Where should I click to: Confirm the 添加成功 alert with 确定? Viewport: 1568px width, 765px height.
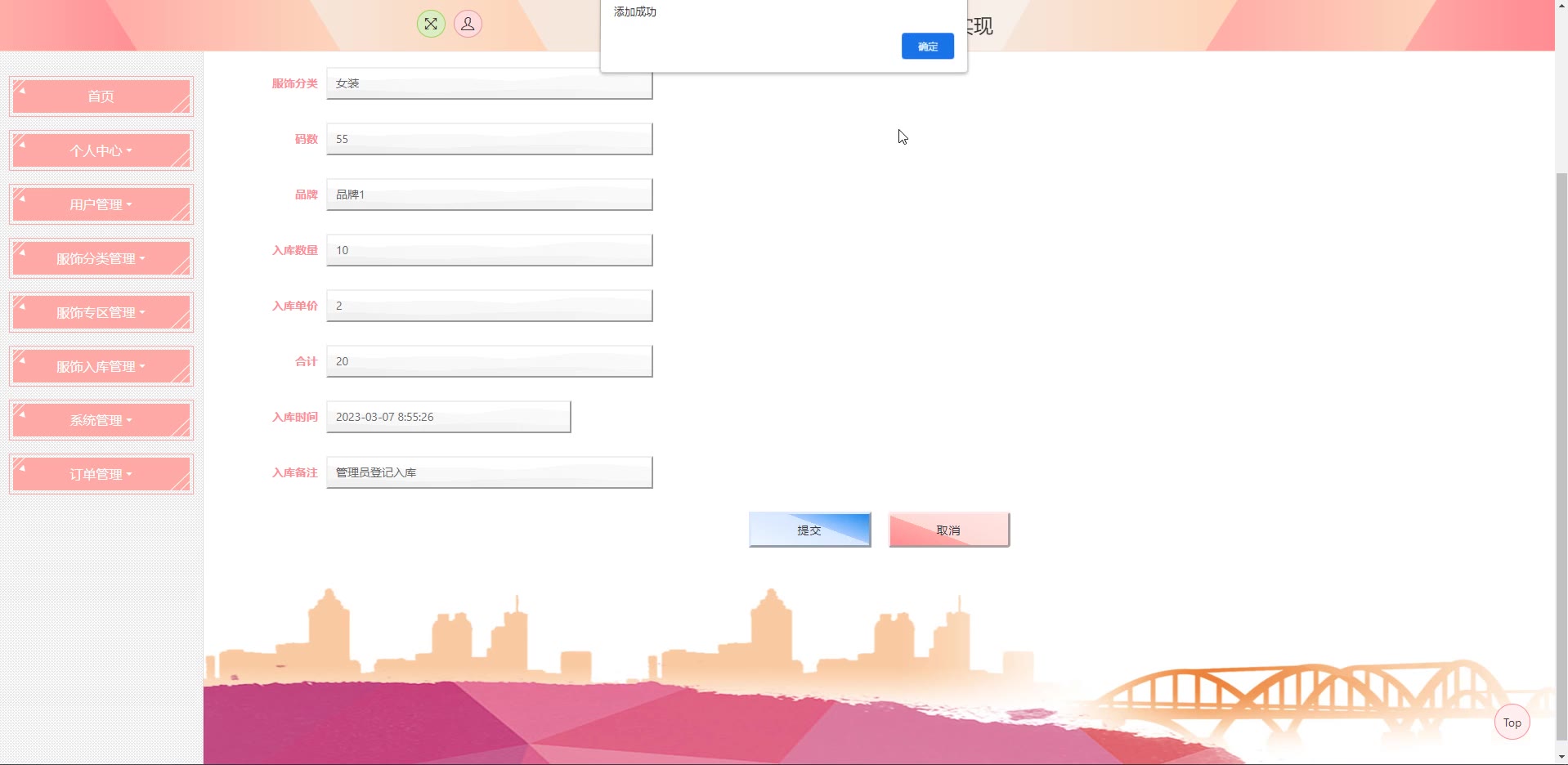(927, 47)
